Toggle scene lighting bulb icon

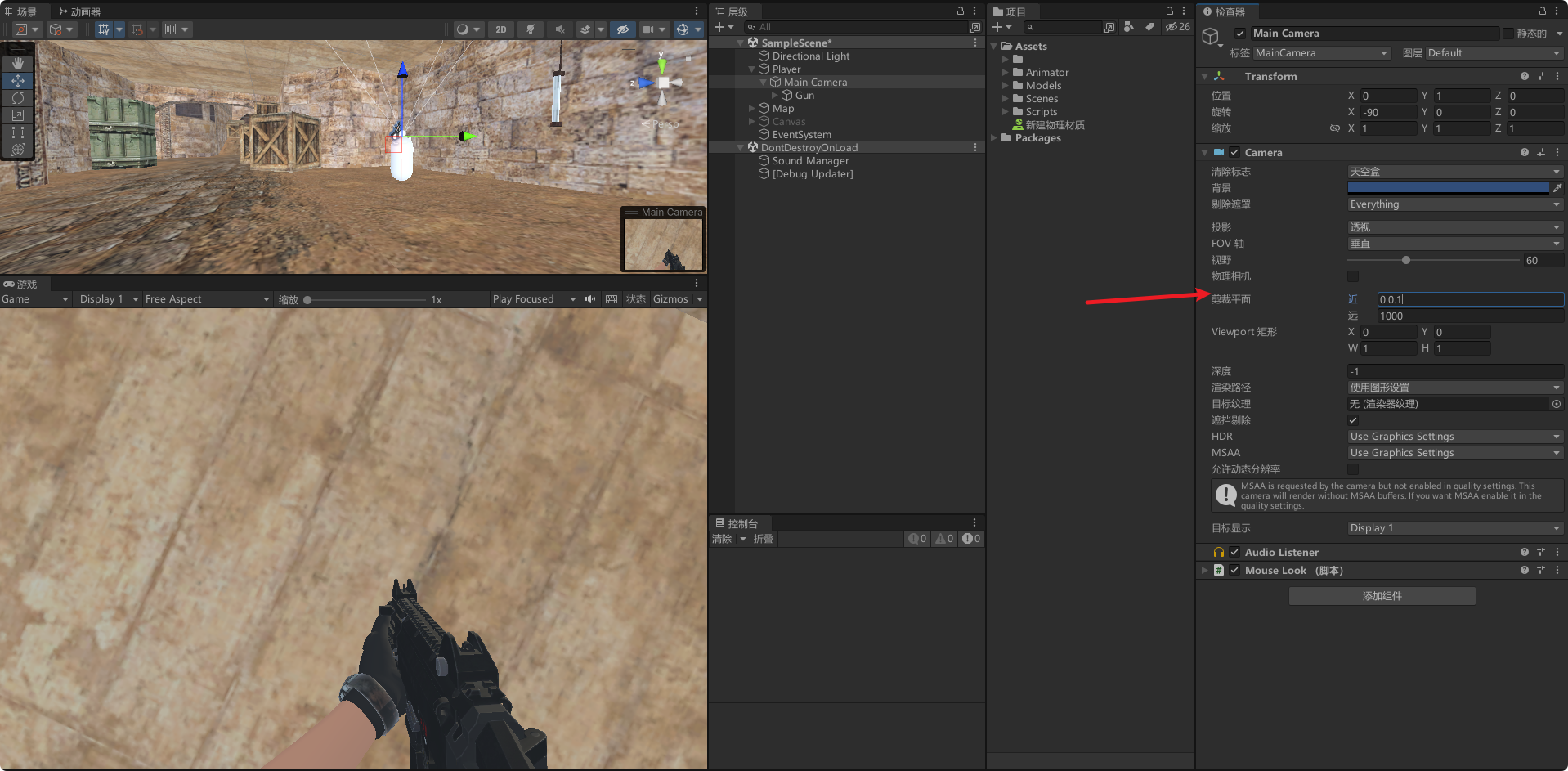(x=531, y=29)
